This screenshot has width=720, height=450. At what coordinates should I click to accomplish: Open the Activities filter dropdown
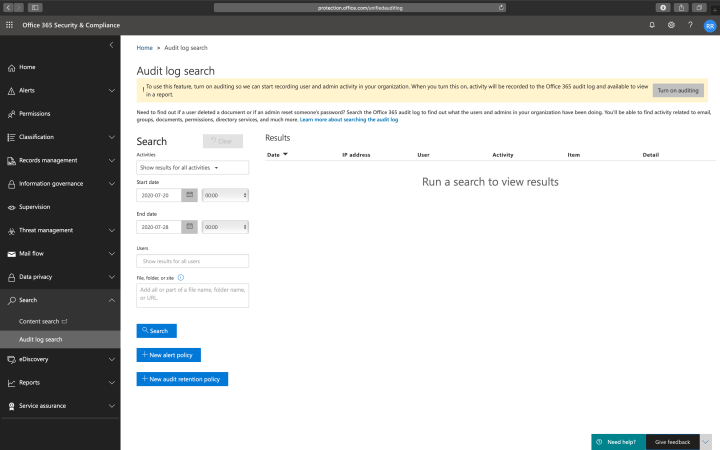(x=192, y=168)
